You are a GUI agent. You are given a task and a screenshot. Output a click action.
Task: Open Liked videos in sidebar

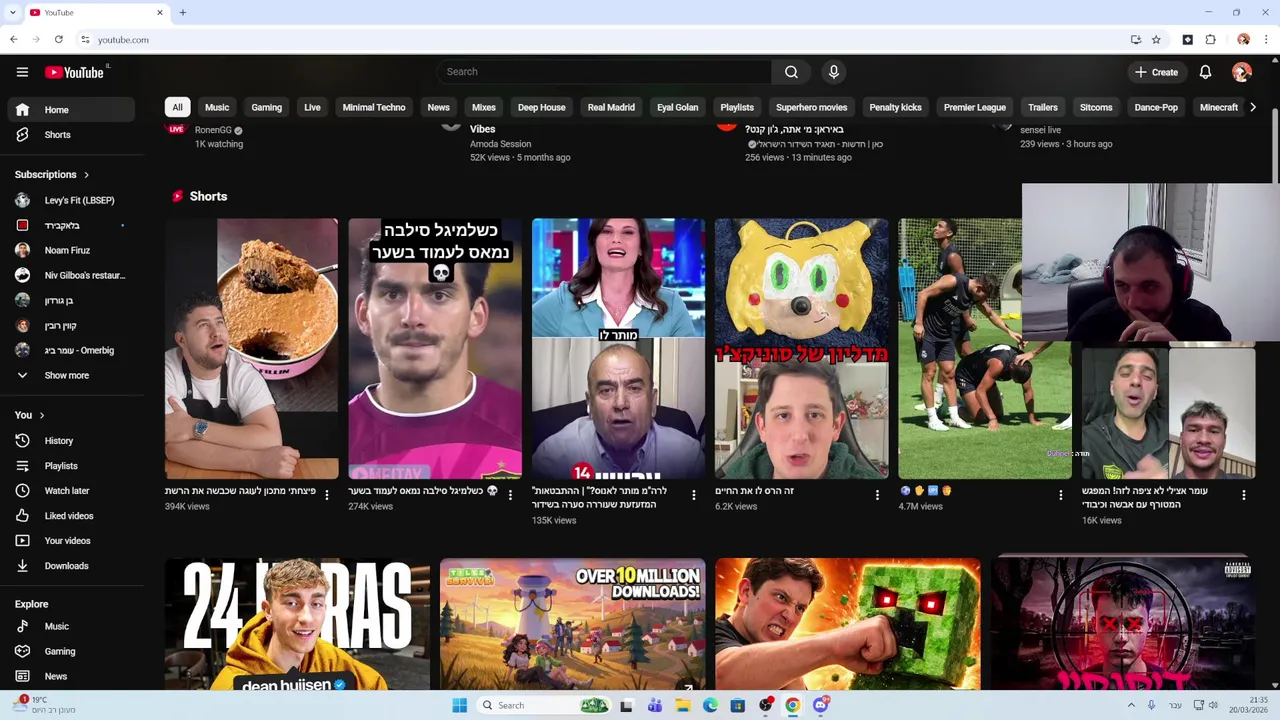pyautogui.click(x=69, y=516)
